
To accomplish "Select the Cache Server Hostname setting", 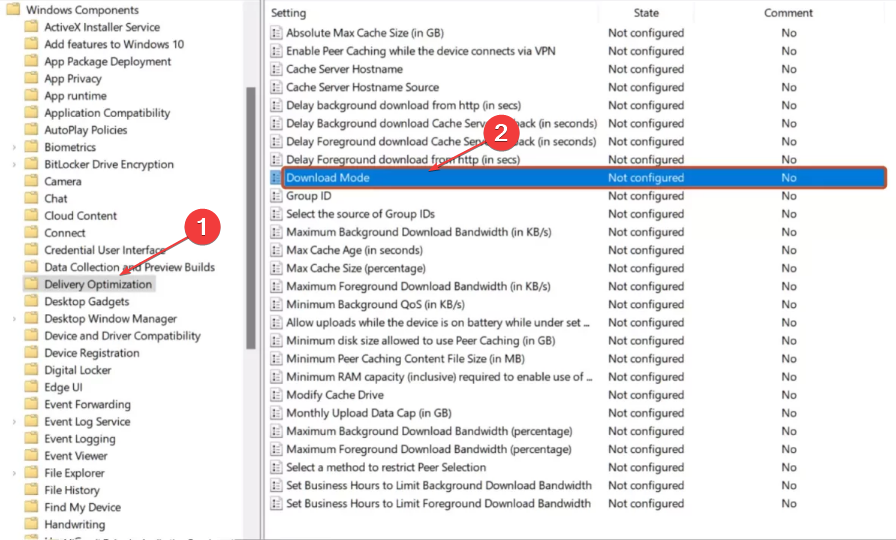I will click(345, 69).
